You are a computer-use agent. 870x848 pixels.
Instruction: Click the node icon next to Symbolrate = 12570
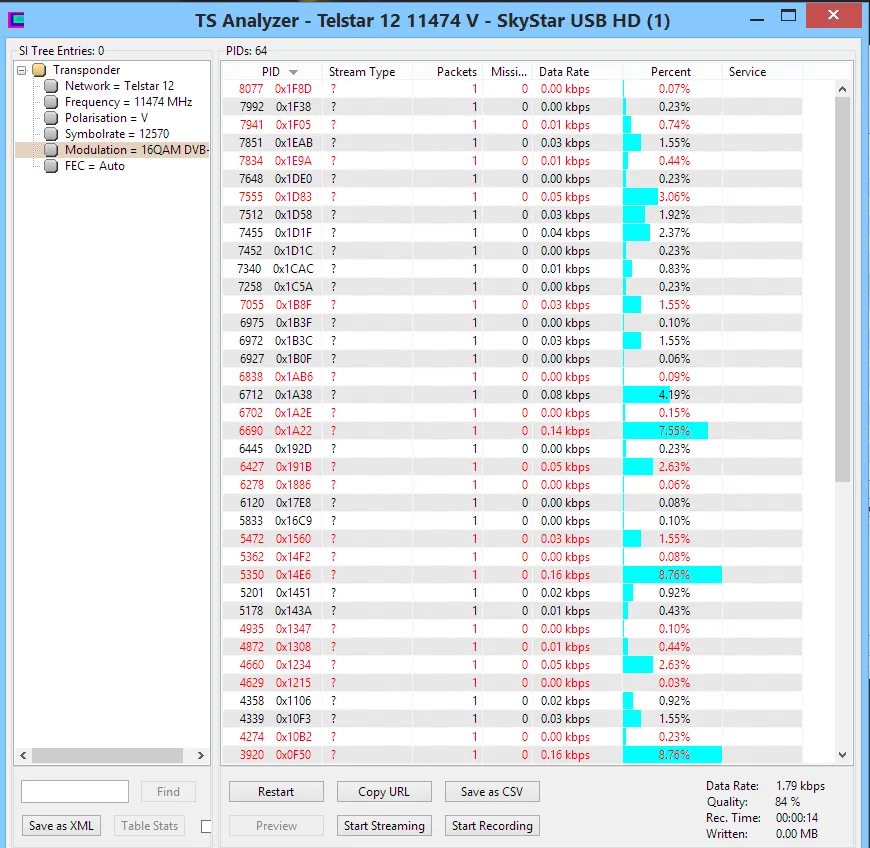51,134
